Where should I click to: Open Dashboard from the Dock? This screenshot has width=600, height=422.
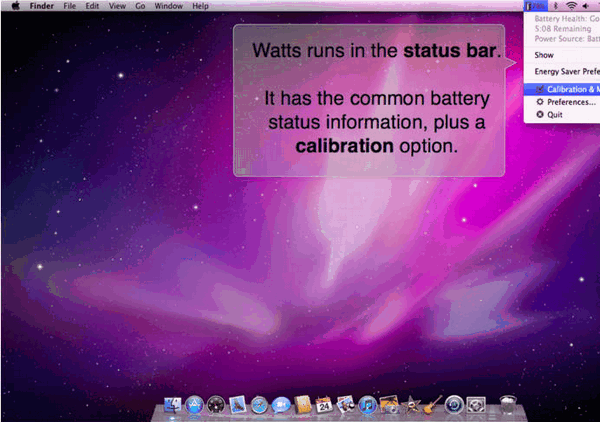(216, 405)
